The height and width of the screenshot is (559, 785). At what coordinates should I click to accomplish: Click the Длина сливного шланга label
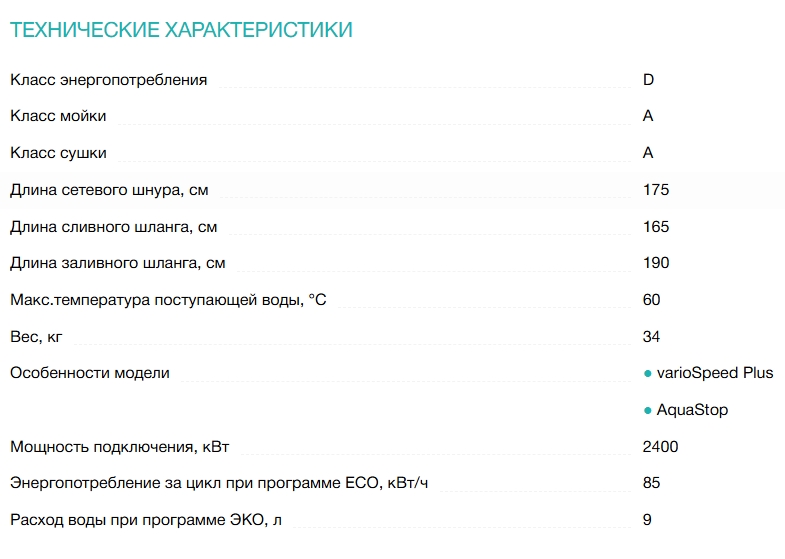113,227
